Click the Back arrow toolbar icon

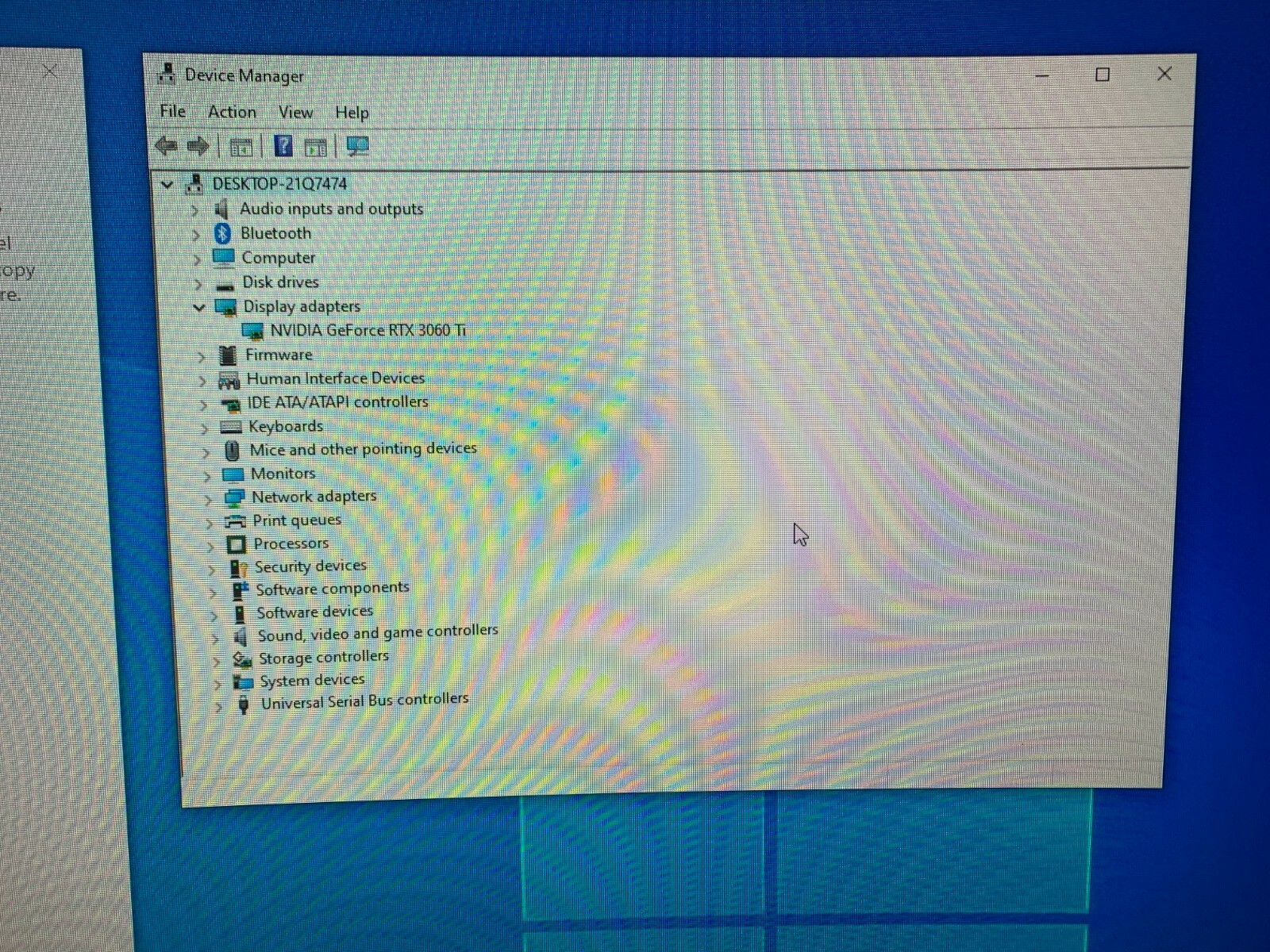167,146
